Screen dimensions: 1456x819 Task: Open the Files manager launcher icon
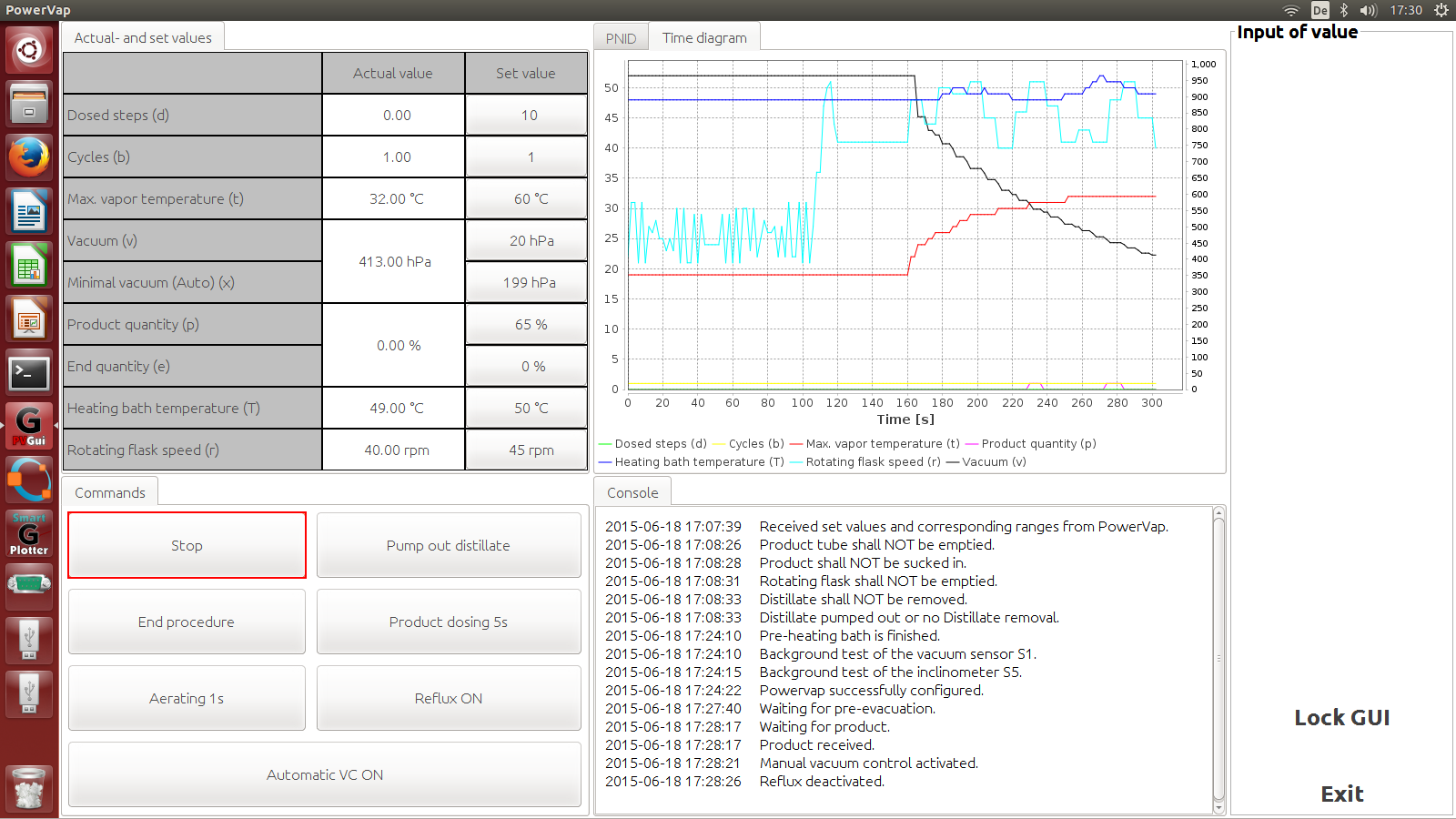[x=29, y=103]
